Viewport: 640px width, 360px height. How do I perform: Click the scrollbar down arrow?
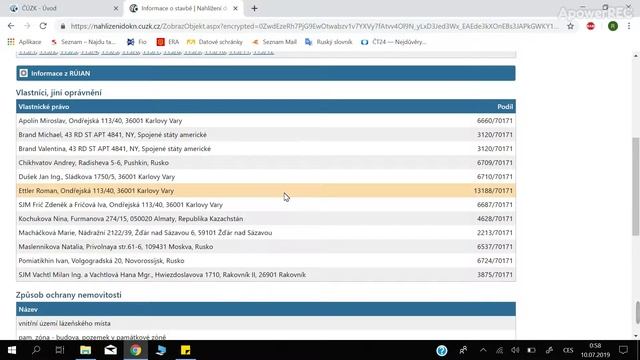[636, 336]
